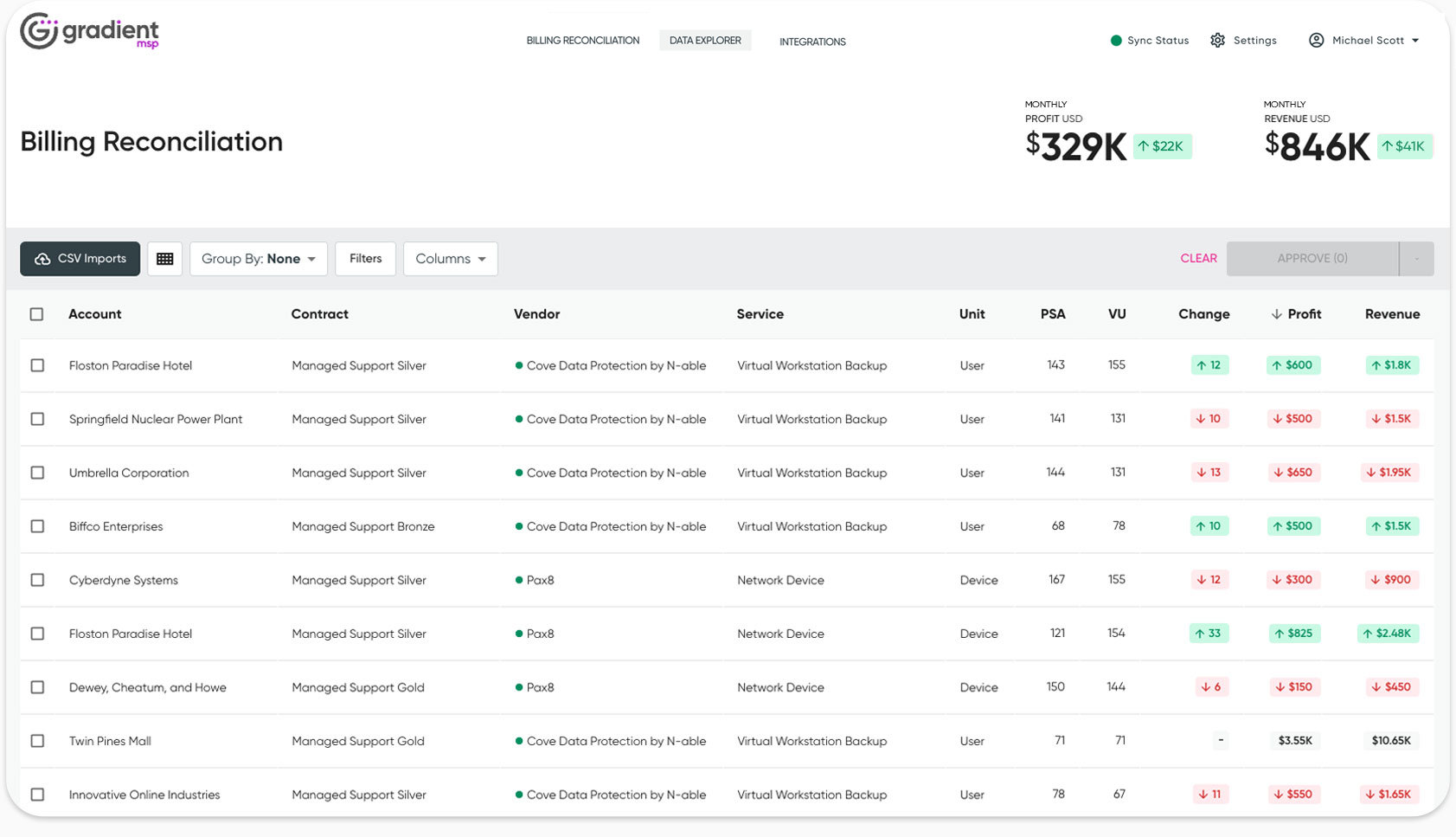The height and width of the screenshot is (837, 1456).
Task: Check the Floston Paradise Hotel Virtual Workstation Backup row
Action: [37, 365]
